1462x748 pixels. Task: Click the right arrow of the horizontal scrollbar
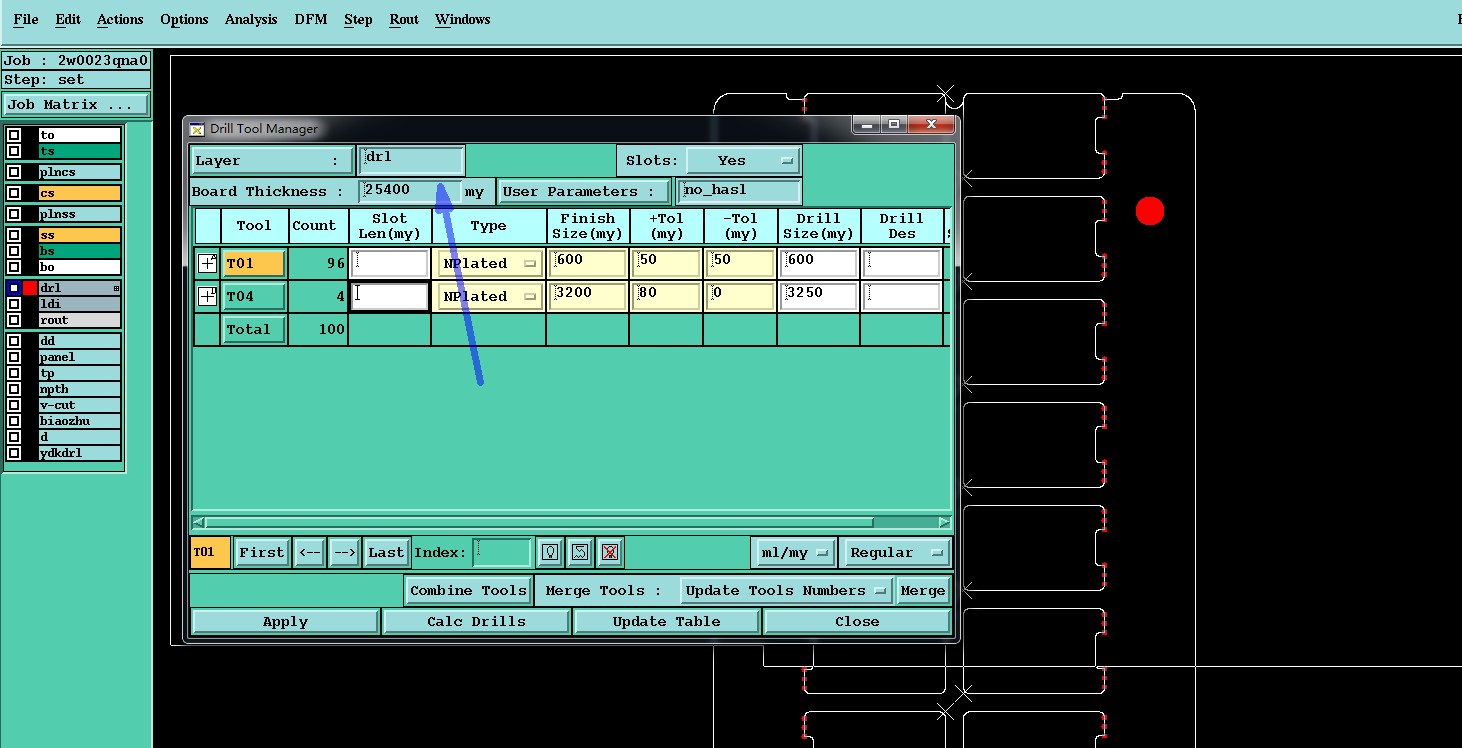click(x=944, y=522)
